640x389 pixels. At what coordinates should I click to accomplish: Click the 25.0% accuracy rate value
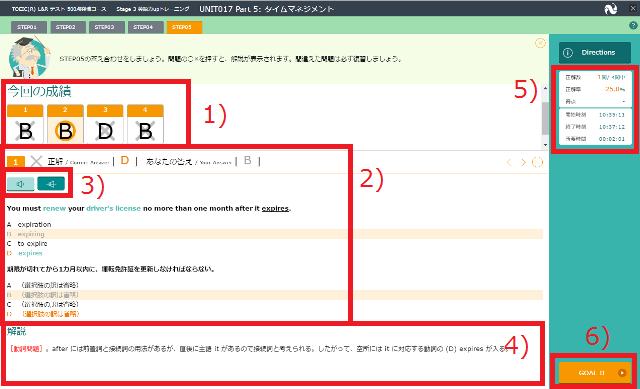615,89
